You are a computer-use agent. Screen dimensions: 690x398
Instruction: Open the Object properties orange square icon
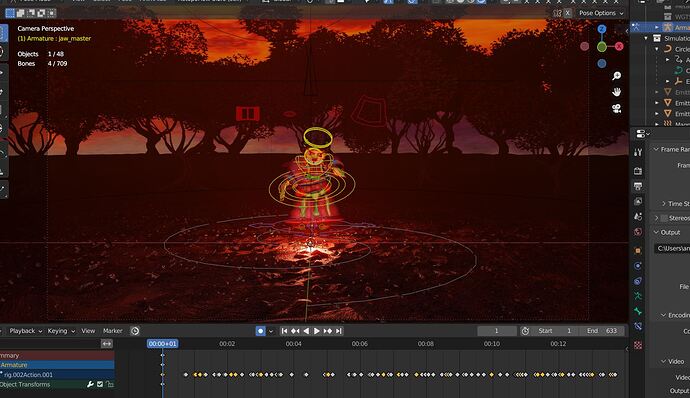coord(638,251)
